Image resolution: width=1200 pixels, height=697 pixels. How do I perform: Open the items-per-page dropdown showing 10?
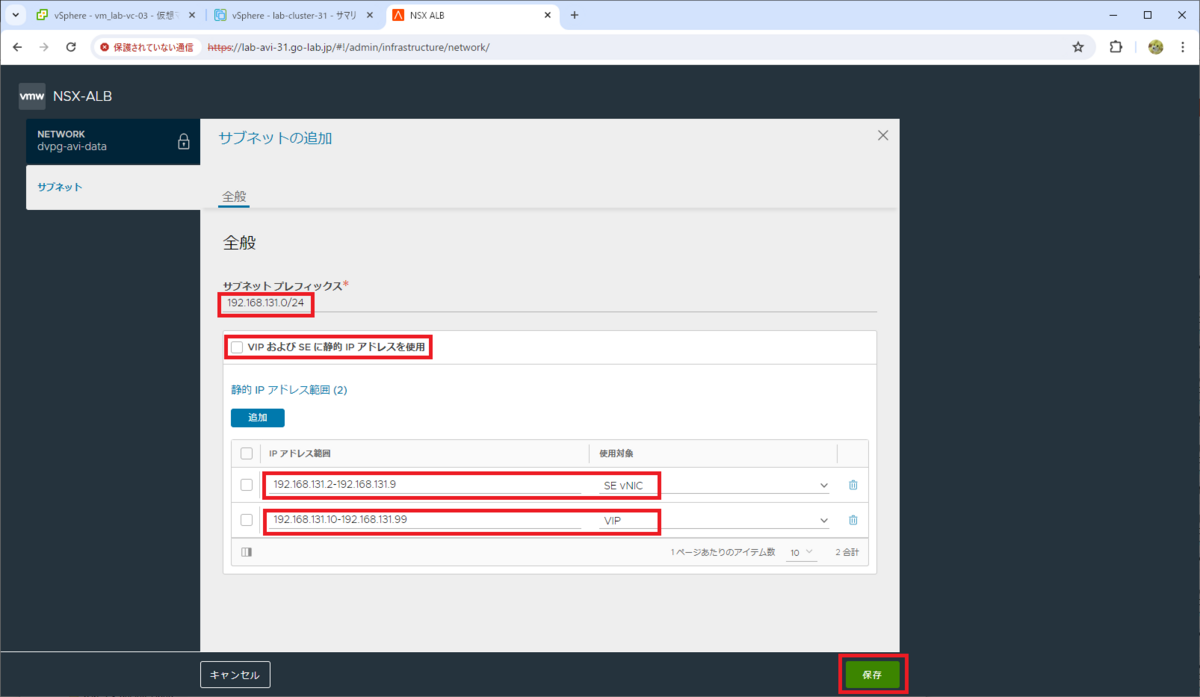[800, 552]
